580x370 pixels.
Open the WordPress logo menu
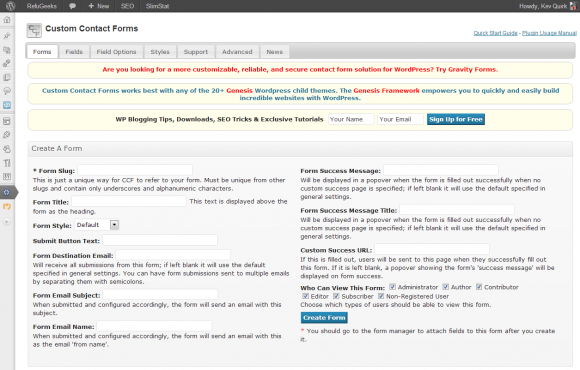tap(10, 6)
